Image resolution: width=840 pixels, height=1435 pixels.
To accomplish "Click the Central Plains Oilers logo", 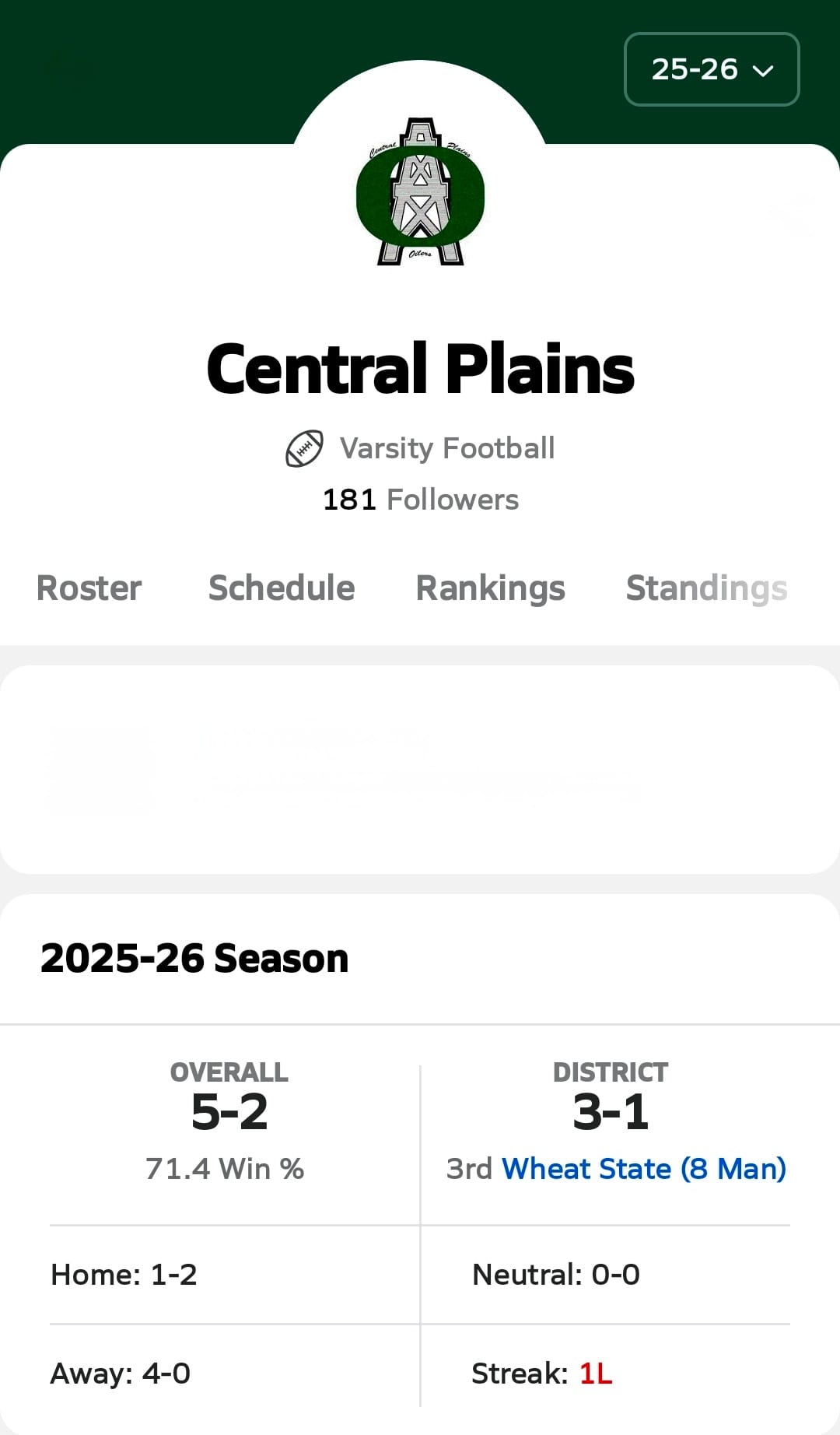I will tap(420, 192).
